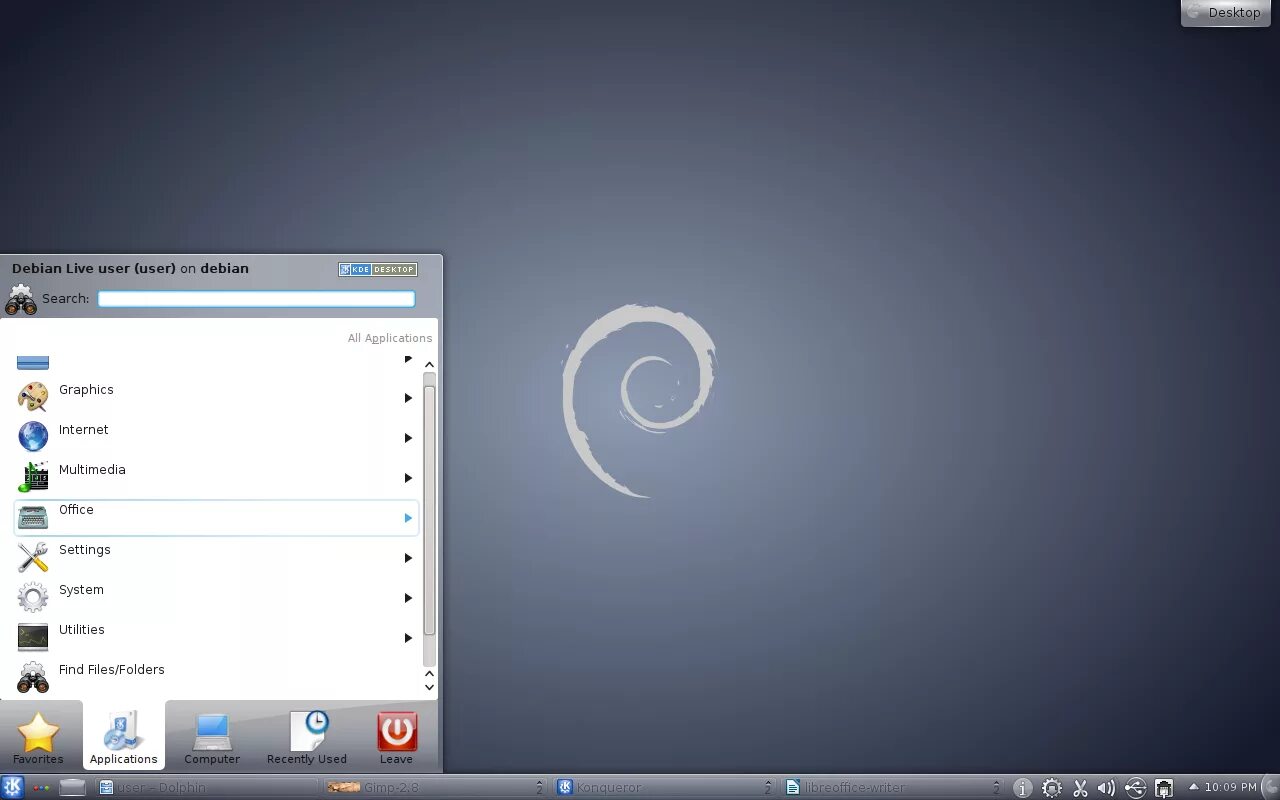Click the partially visible top menu category icon
Screen dimensions: 1280x800
coord(33,362)
